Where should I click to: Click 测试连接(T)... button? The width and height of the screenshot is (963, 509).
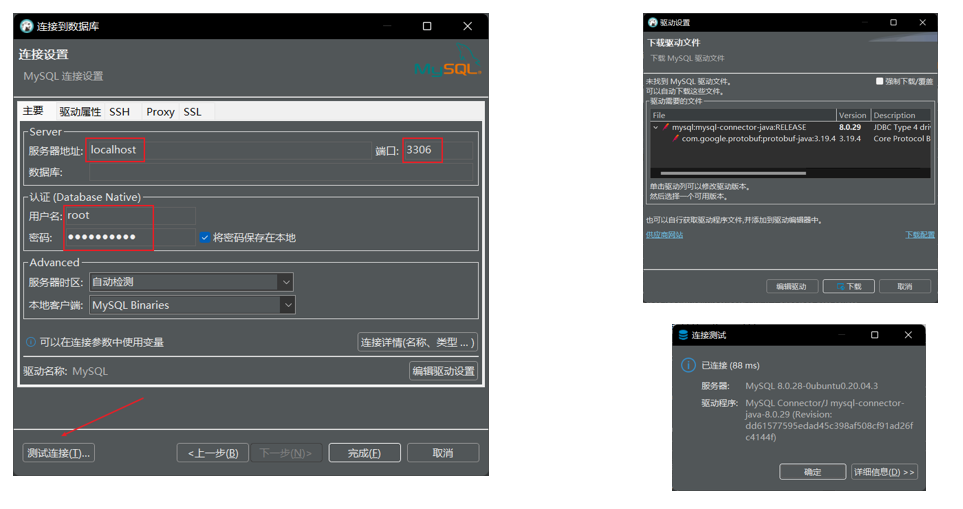tap(58, 453)
